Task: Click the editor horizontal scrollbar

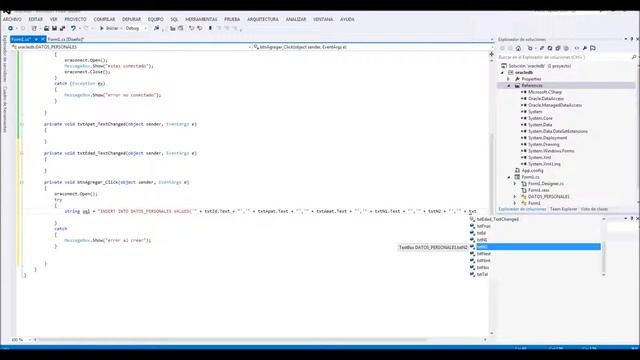Action: coord(233,340)
